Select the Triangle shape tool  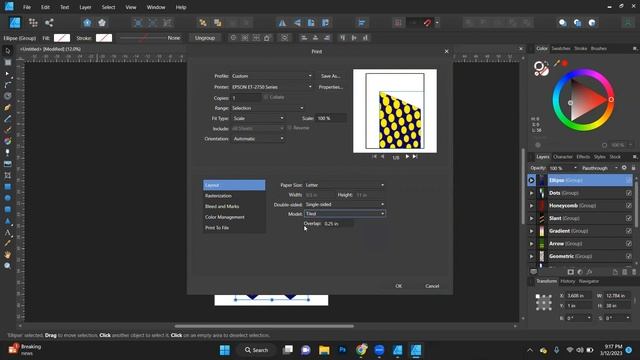(7, 221)
